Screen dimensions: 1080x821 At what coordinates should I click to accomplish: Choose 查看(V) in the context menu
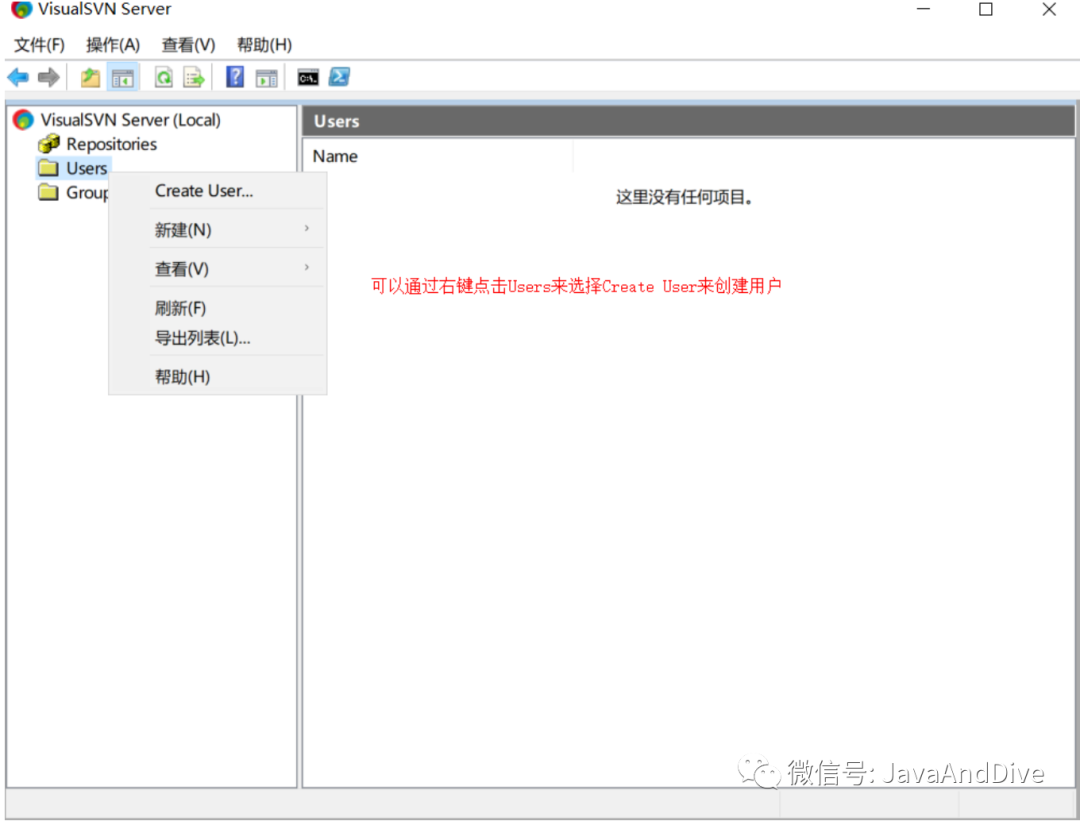(x=218, y=269)
